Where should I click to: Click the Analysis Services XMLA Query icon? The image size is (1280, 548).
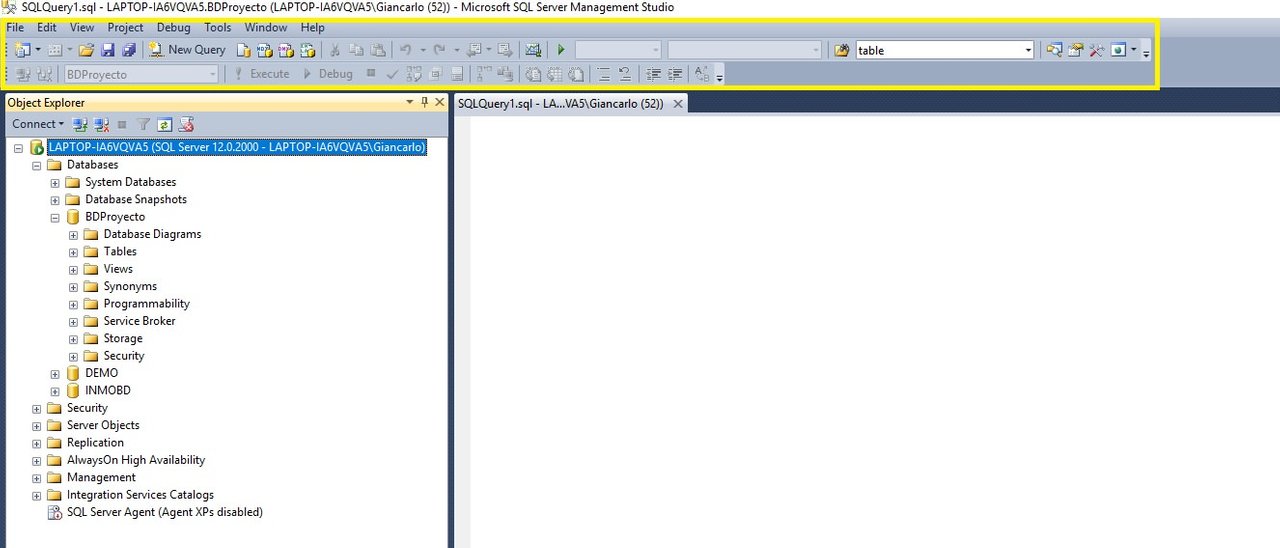307,50
